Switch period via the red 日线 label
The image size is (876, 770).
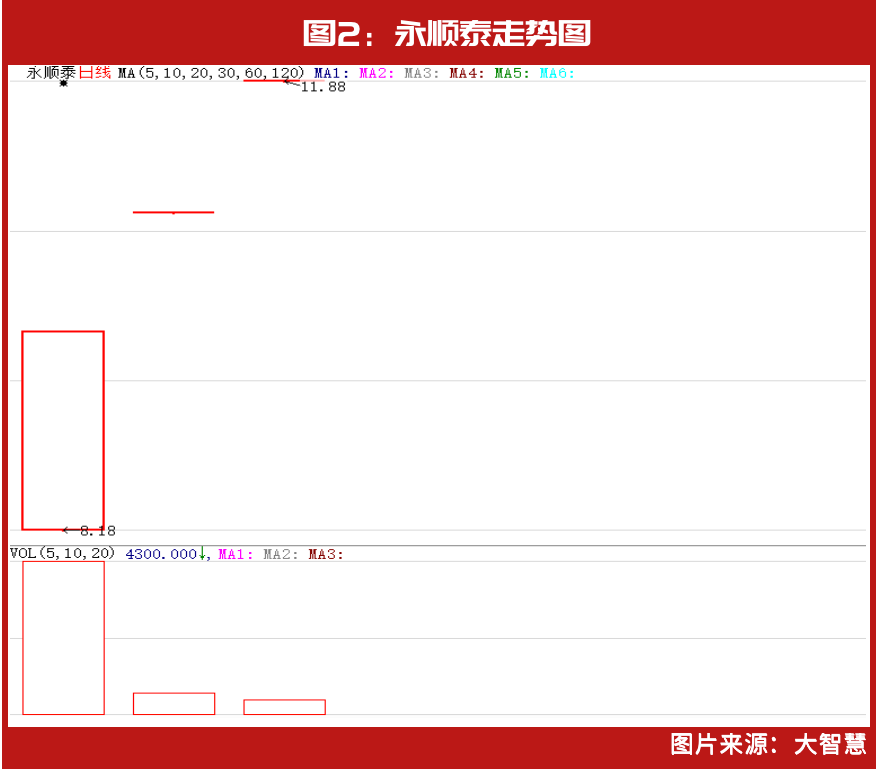point(95,72)
